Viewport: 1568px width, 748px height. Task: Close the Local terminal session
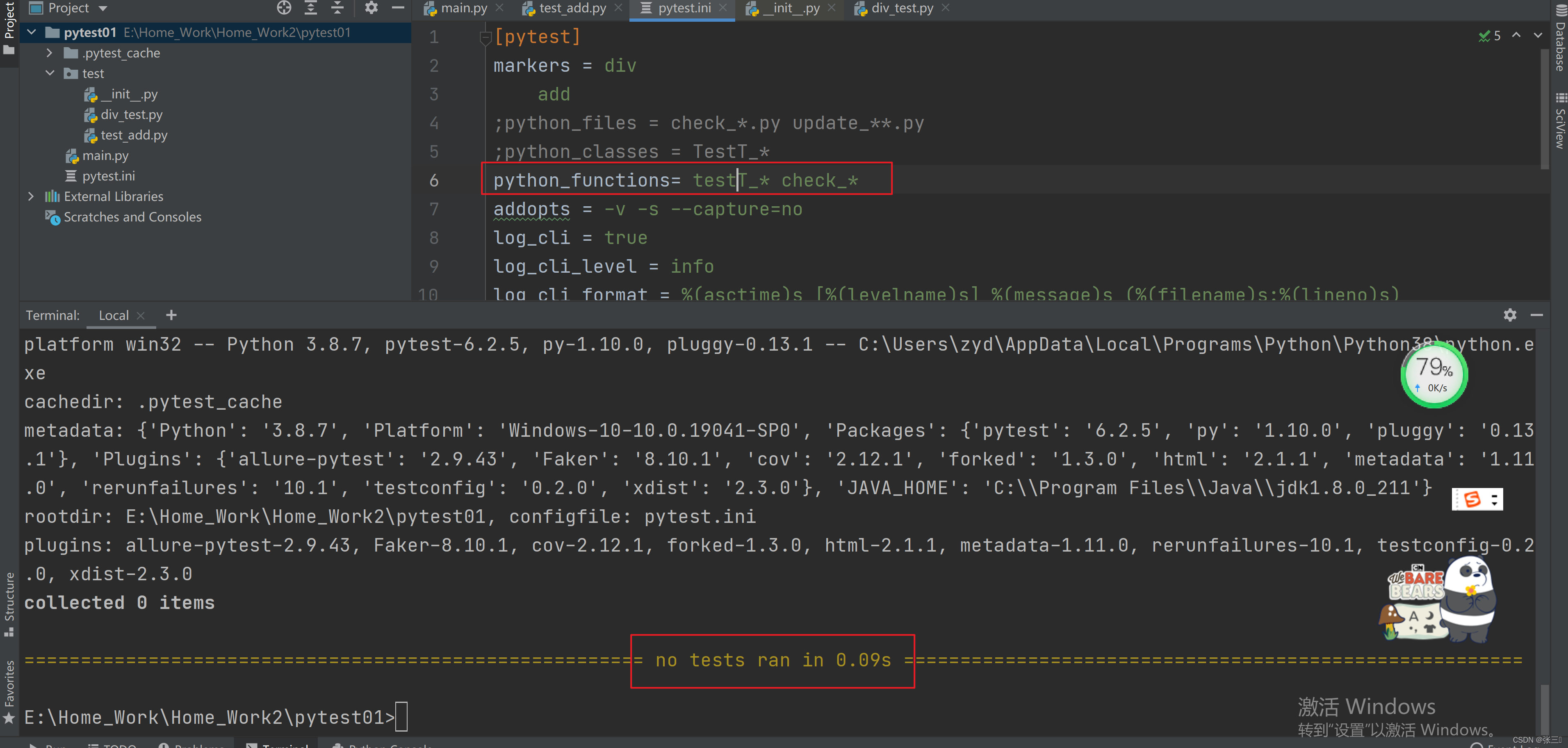[x=141, y=315]
